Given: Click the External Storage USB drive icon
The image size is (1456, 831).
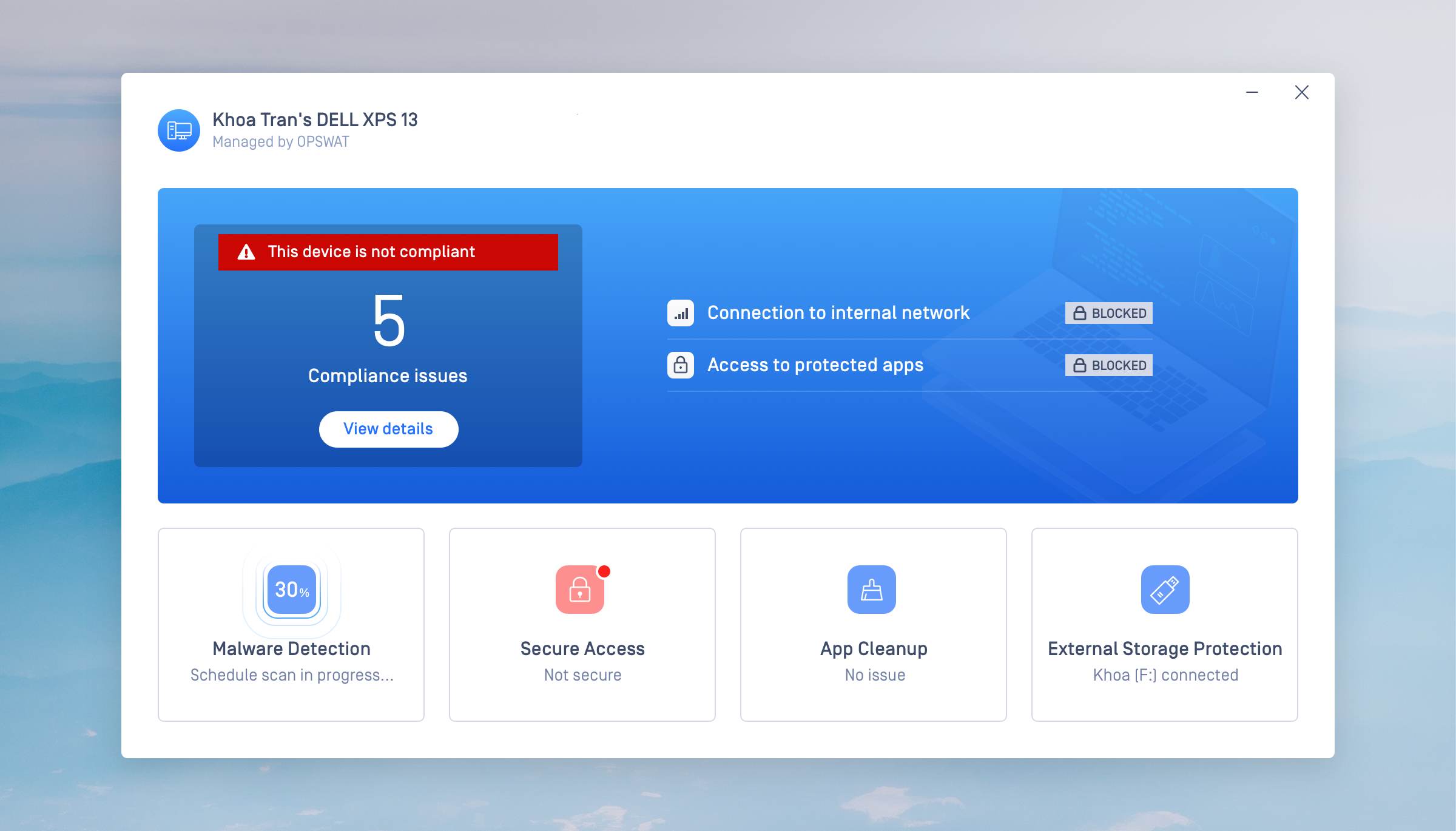Looking at the screenshot, I should [1165, 590].
